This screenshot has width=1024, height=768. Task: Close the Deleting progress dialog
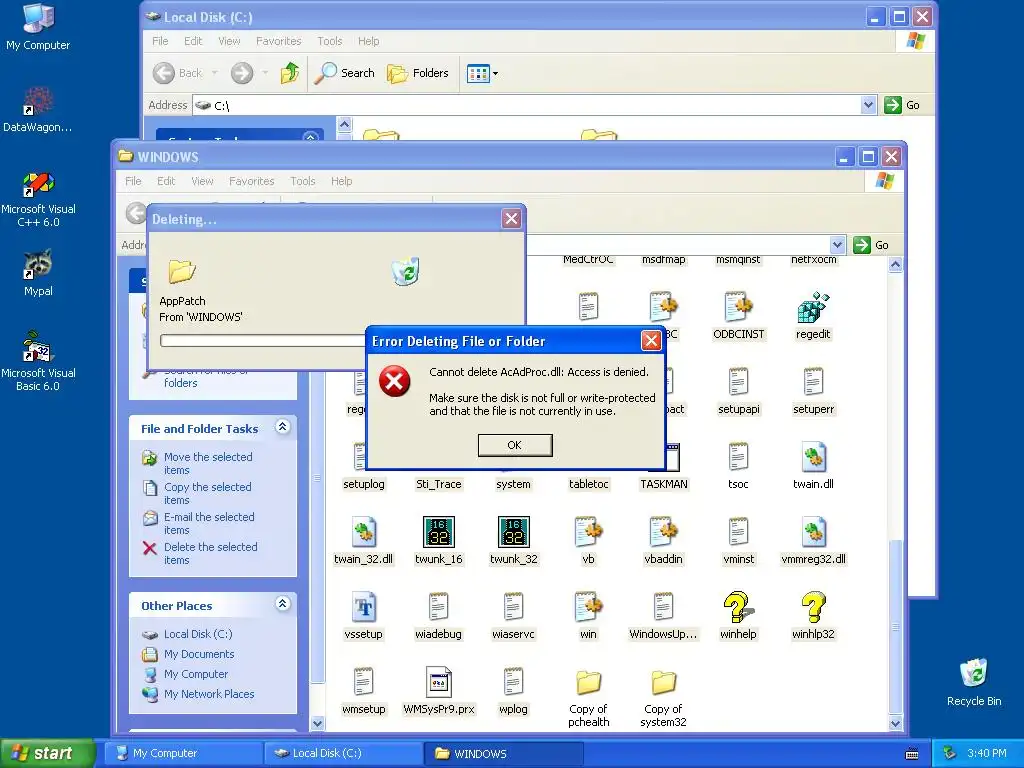[x=511, y=219]
